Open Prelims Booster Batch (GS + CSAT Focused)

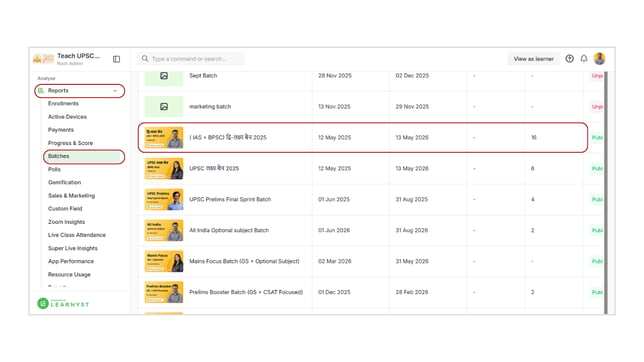pyautogui.click(x=246, y=292)
